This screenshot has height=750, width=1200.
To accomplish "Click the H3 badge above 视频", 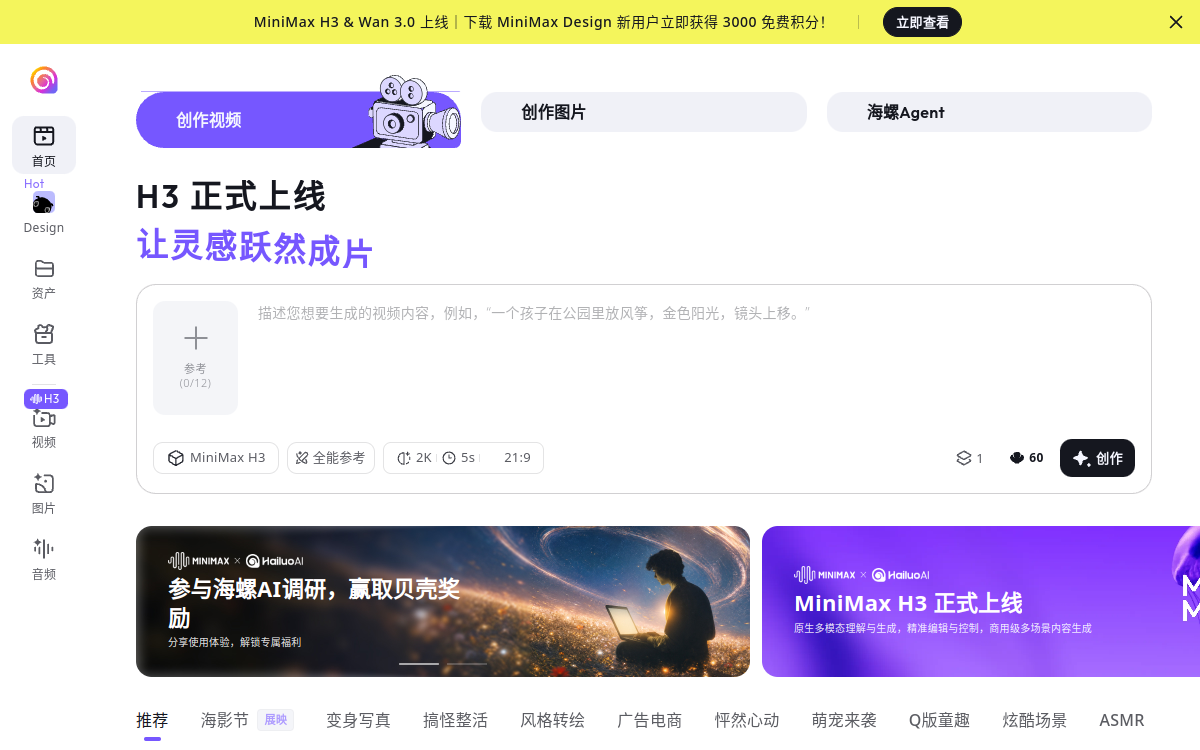I will coord(46,399).
